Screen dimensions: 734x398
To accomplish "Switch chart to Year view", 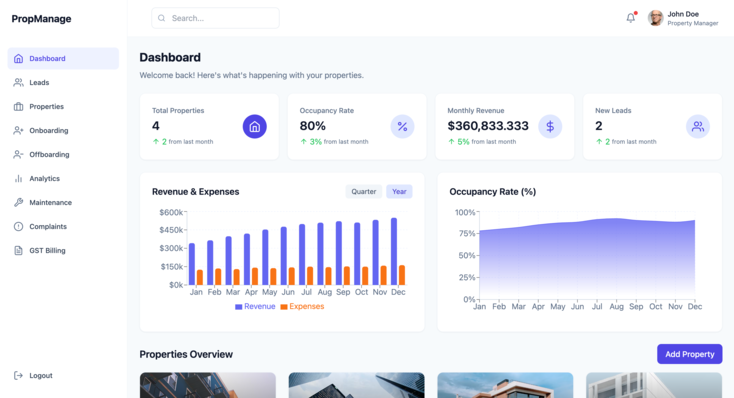I will coord(399,192).
